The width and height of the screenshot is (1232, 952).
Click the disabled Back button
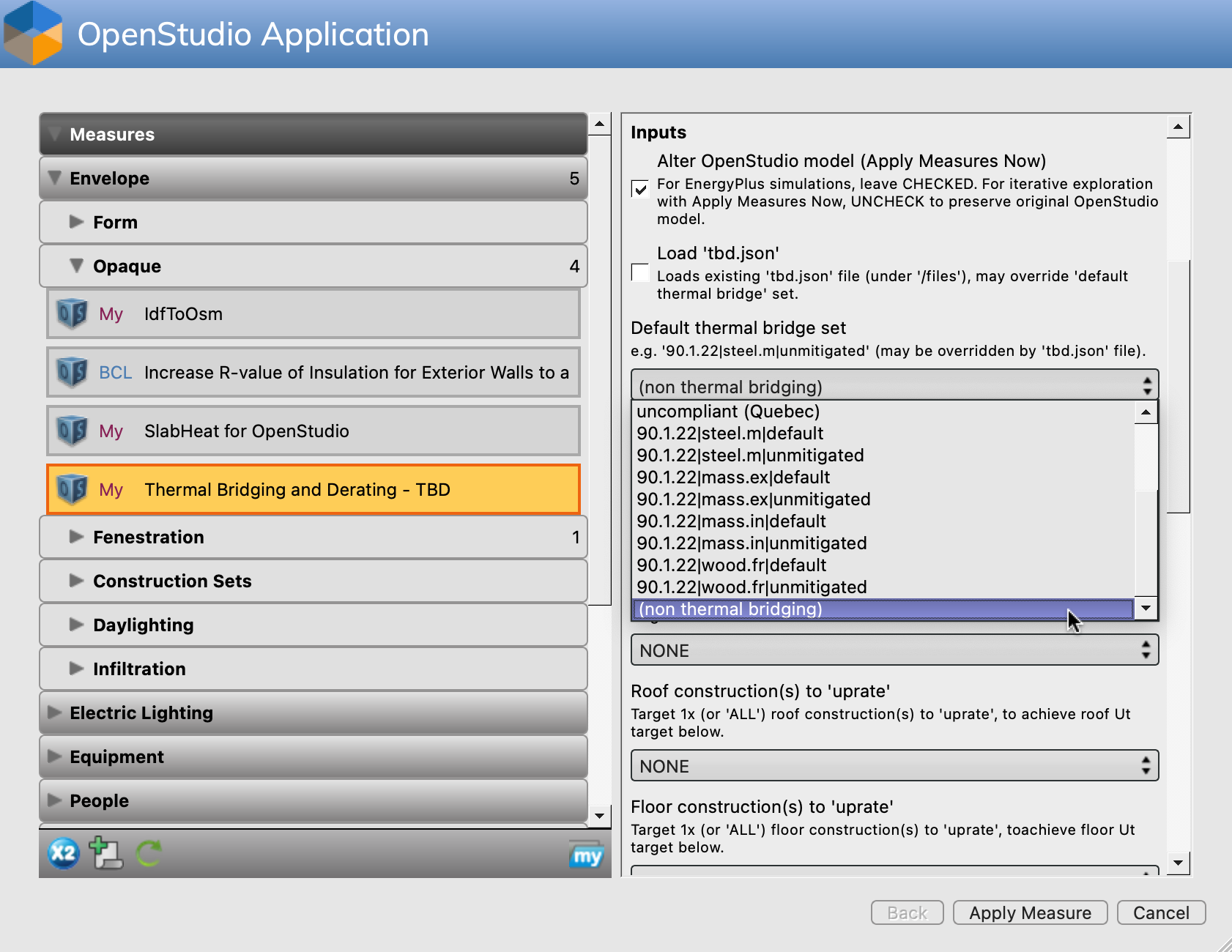[x=907, y=912]
